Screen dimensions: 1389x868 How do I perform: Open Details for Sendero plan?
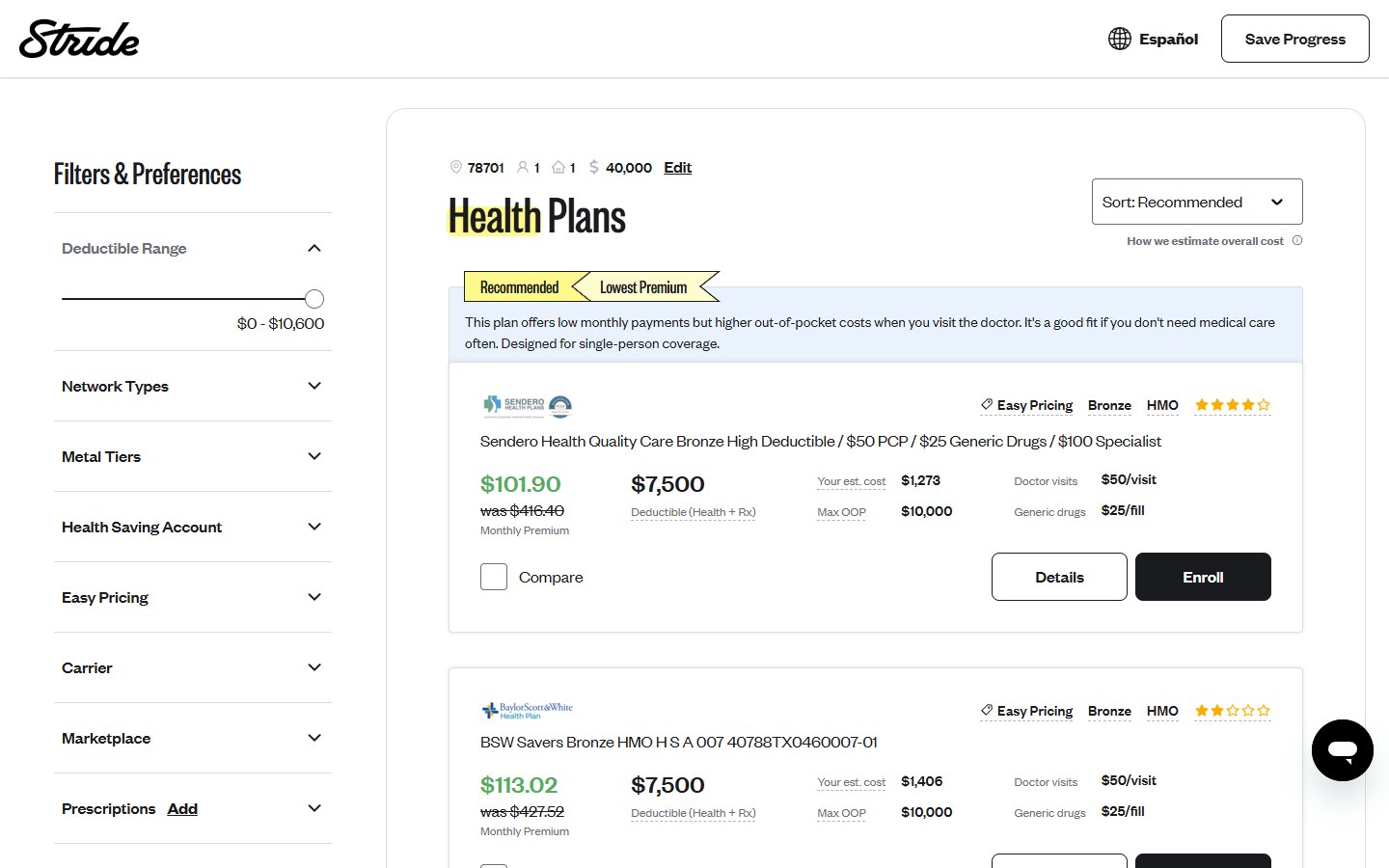(x=1059, y=577)
